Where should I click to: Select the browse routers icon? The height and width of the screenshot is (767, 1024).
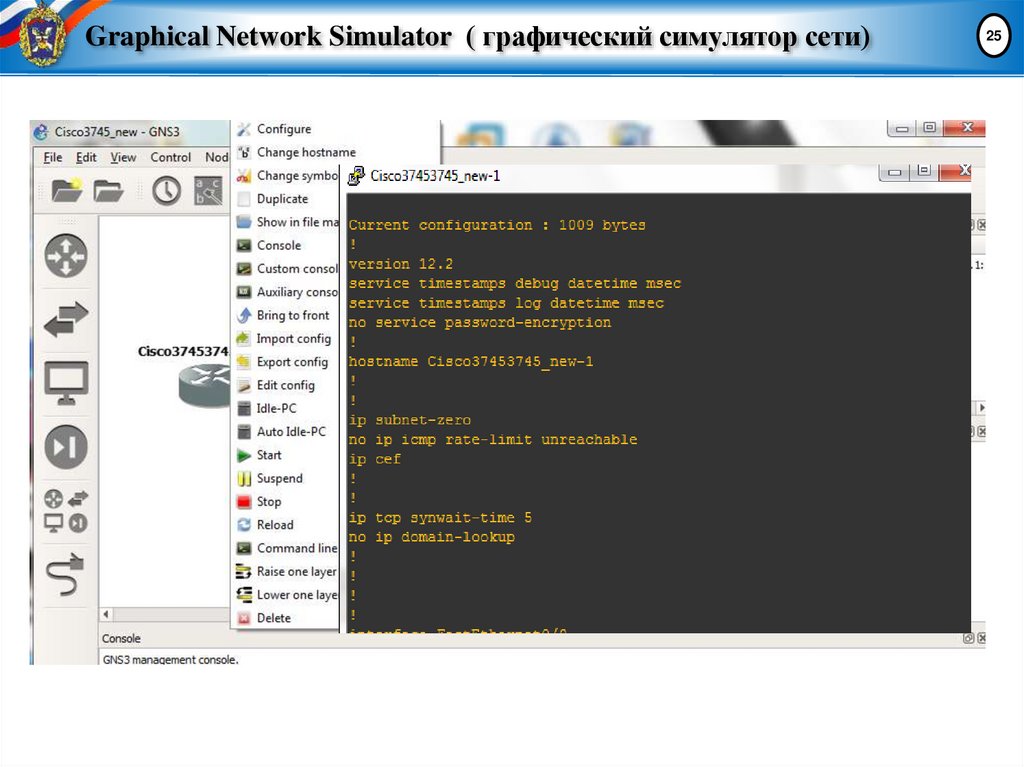pos(64,256)
